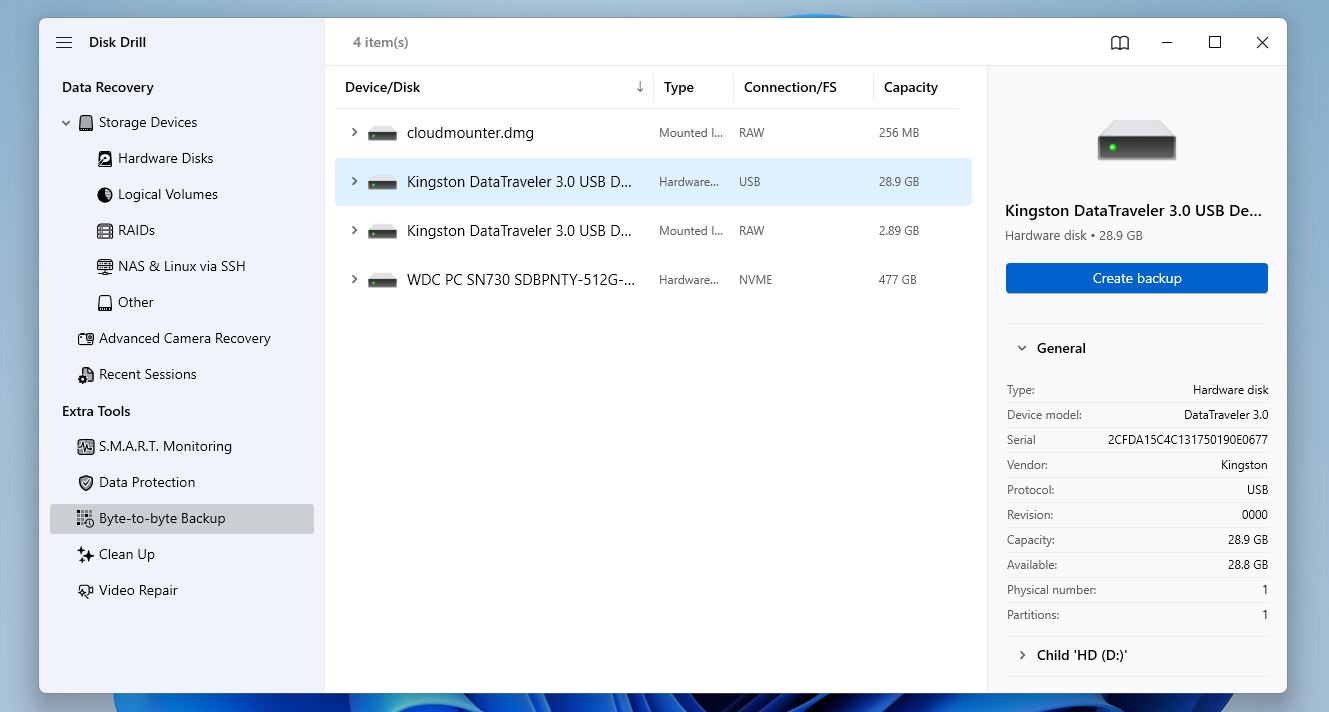Select RAIDs in the sidebar
Screen dimensions: 1329x712
coord(136,231)
